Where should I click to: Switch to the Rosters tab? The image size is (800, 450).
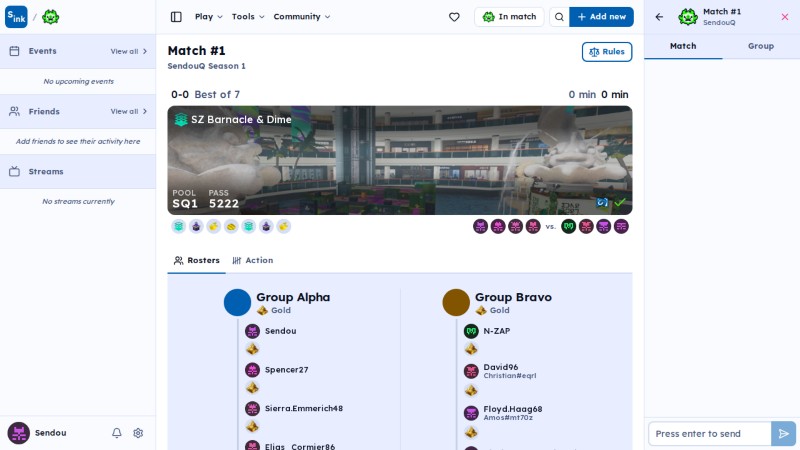pyautogui.click(x=196, y=260)
